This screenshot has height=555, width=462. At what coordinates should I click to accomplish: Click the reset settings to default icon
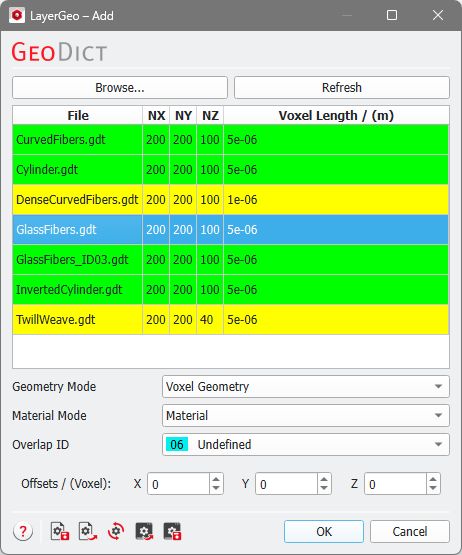pos(116,531)
